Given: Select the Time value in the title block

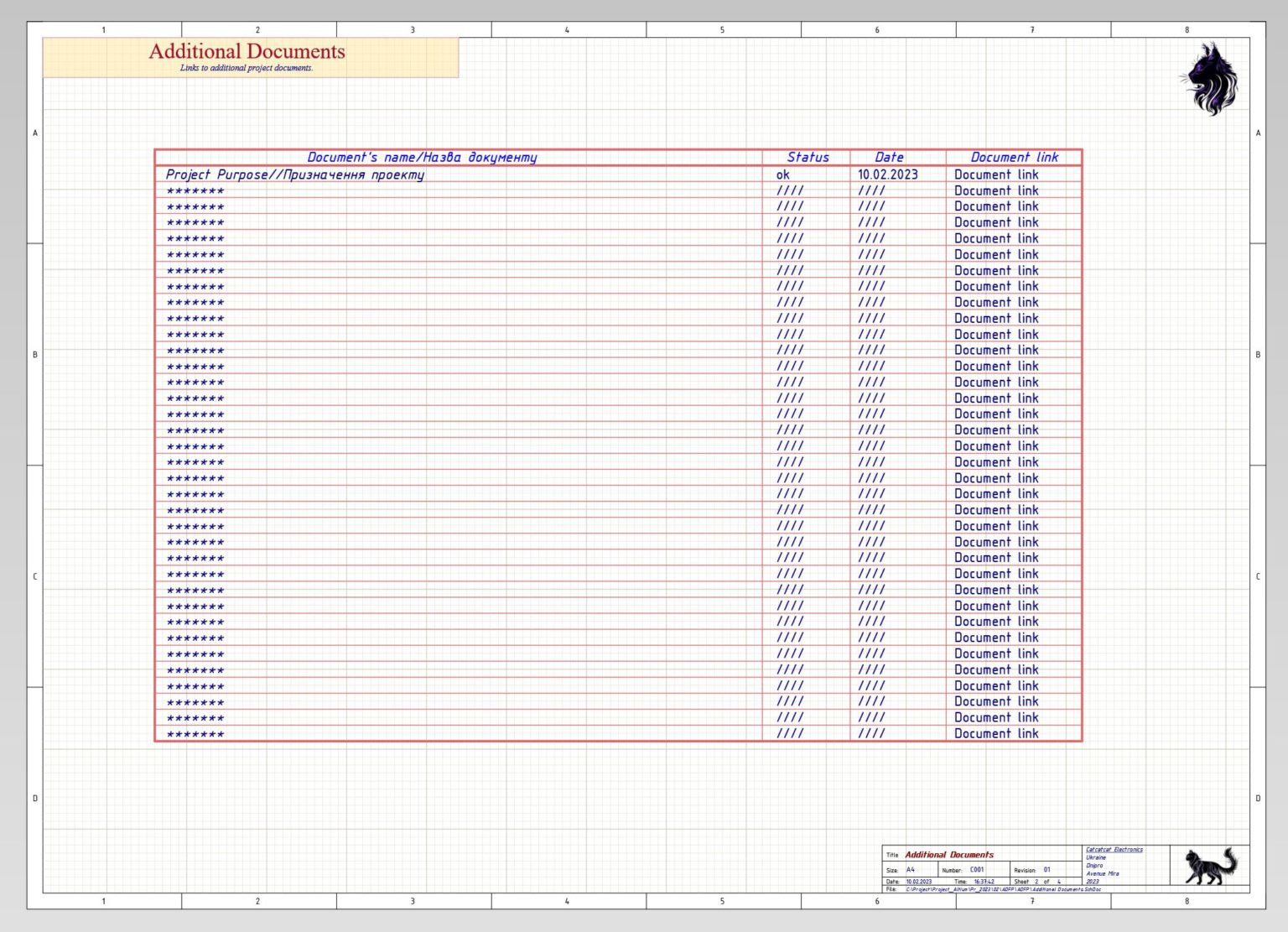Looking at the screenshot, I should (984, 882).
